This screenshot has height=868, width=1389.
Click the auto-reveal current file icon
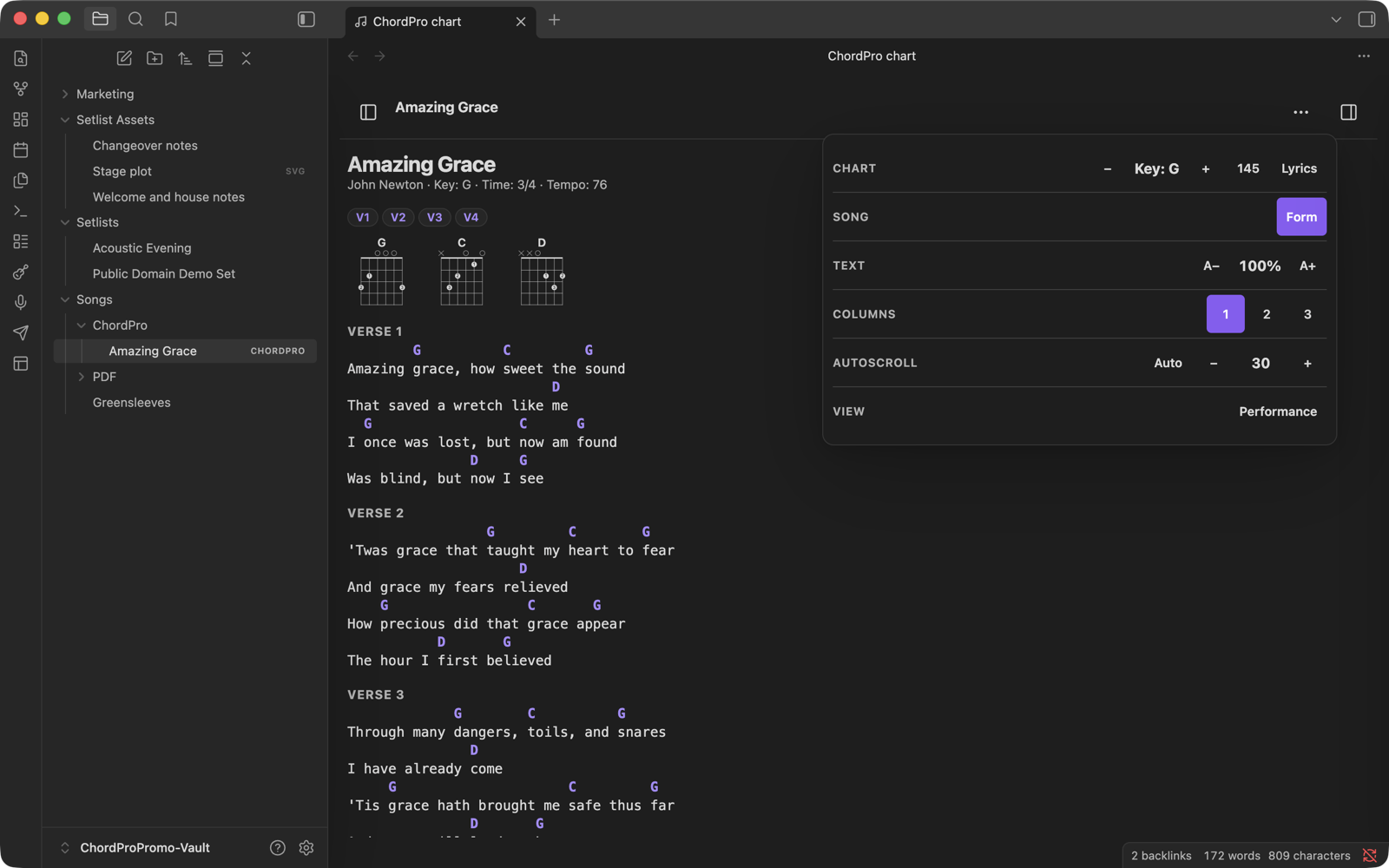(x=215, y=58)
